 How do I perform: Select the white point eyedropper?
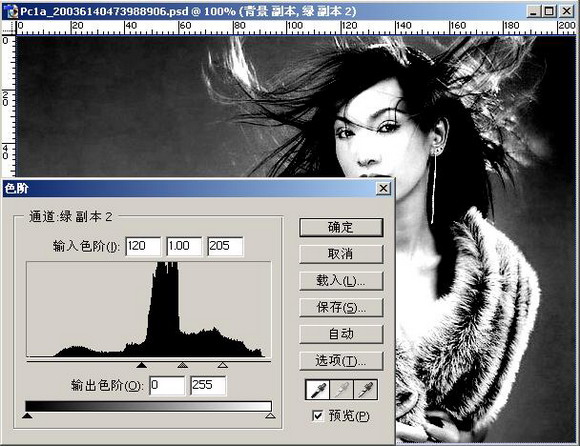click(x=365, y=390)
